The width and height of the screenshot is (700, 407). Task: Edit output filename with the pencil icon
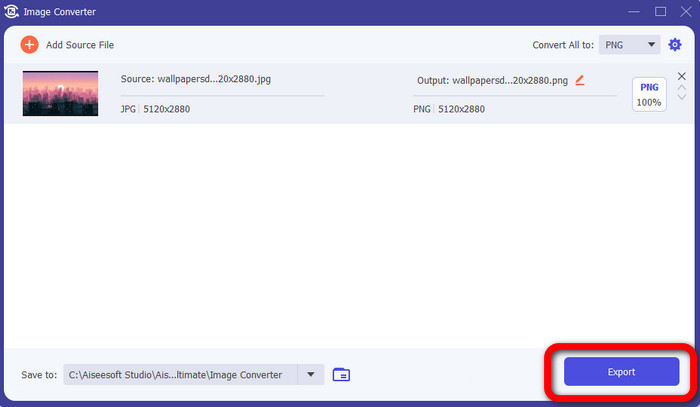tap(579, 80)
